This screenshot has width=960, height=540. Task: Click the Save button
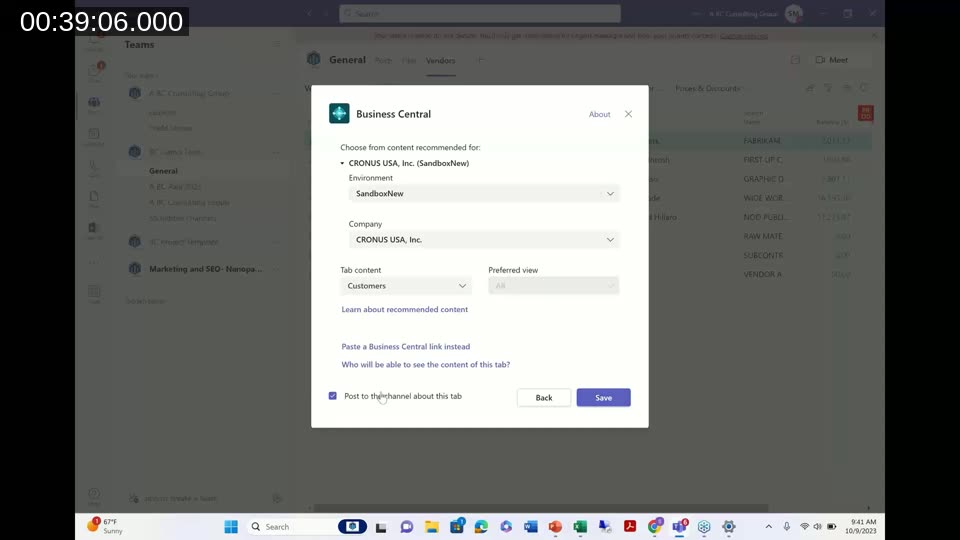603,397
